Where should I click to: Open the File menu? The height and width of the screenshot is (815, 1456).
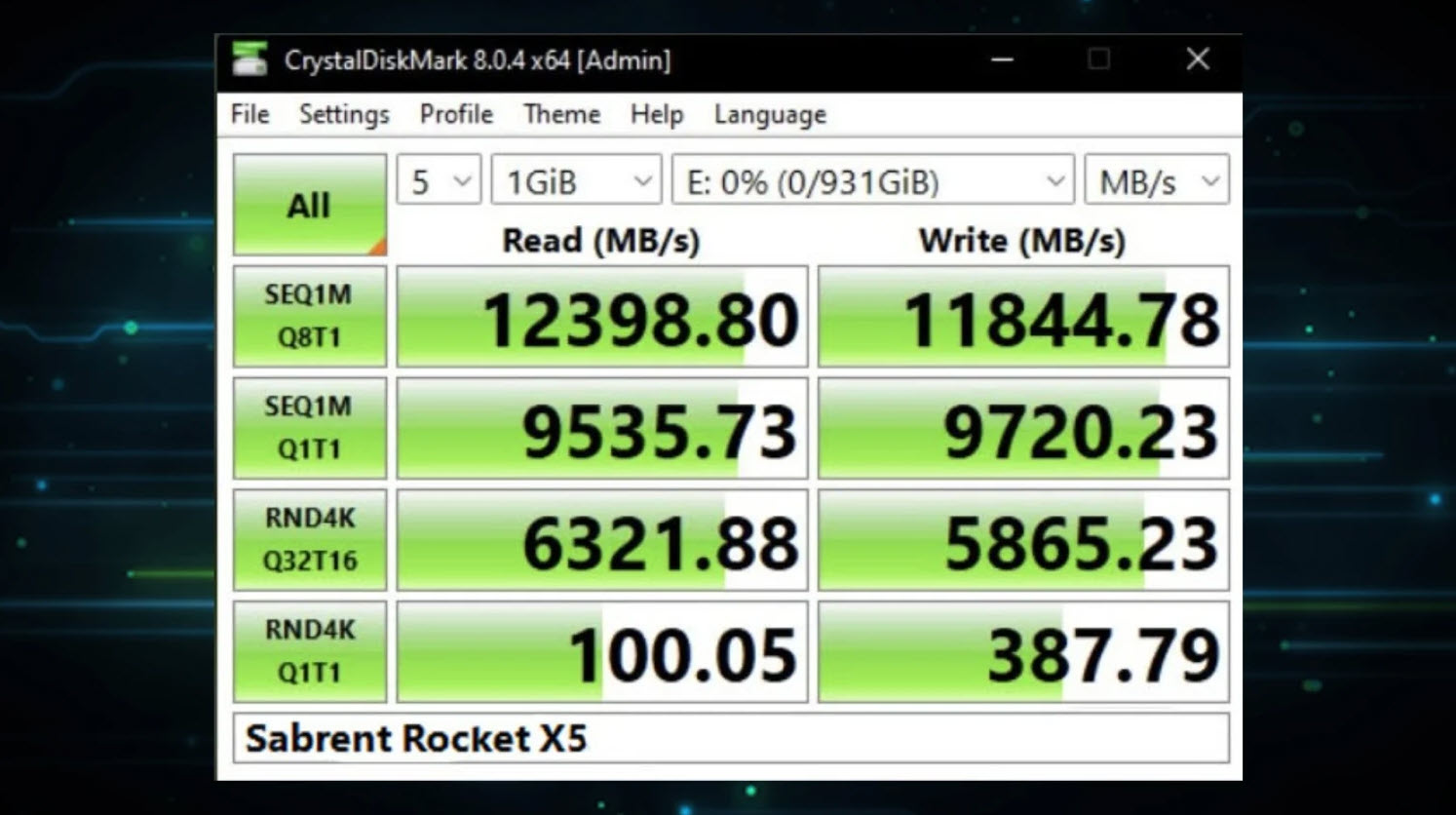tap(249, 114)
